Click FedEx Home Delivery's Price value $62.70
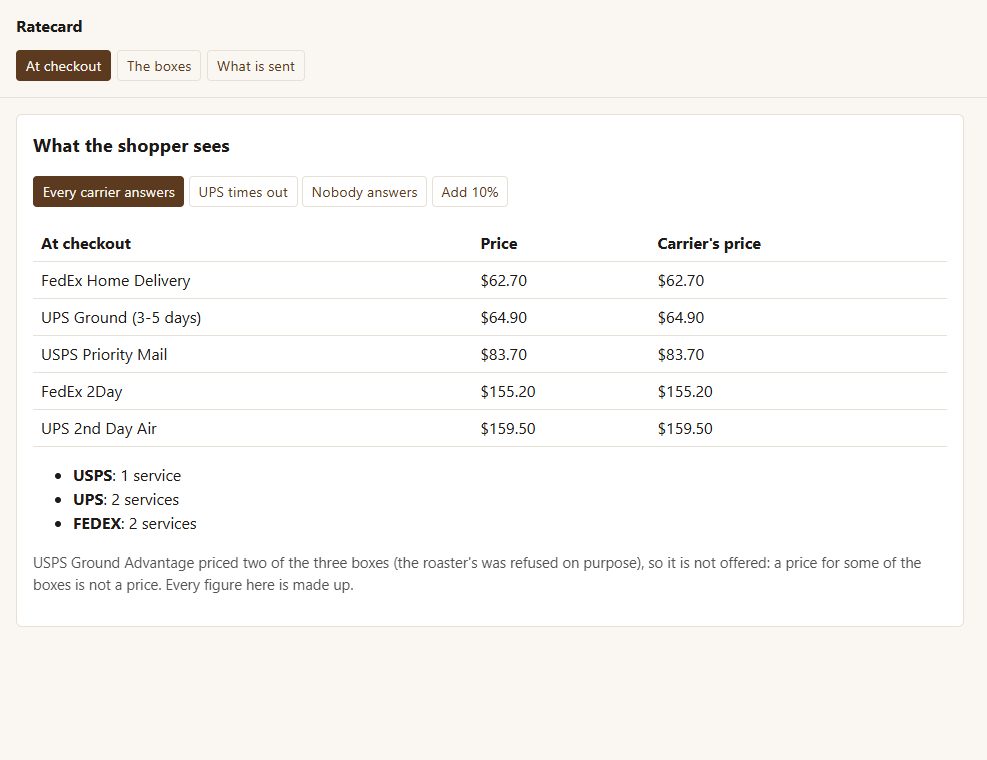 (504, 280)
